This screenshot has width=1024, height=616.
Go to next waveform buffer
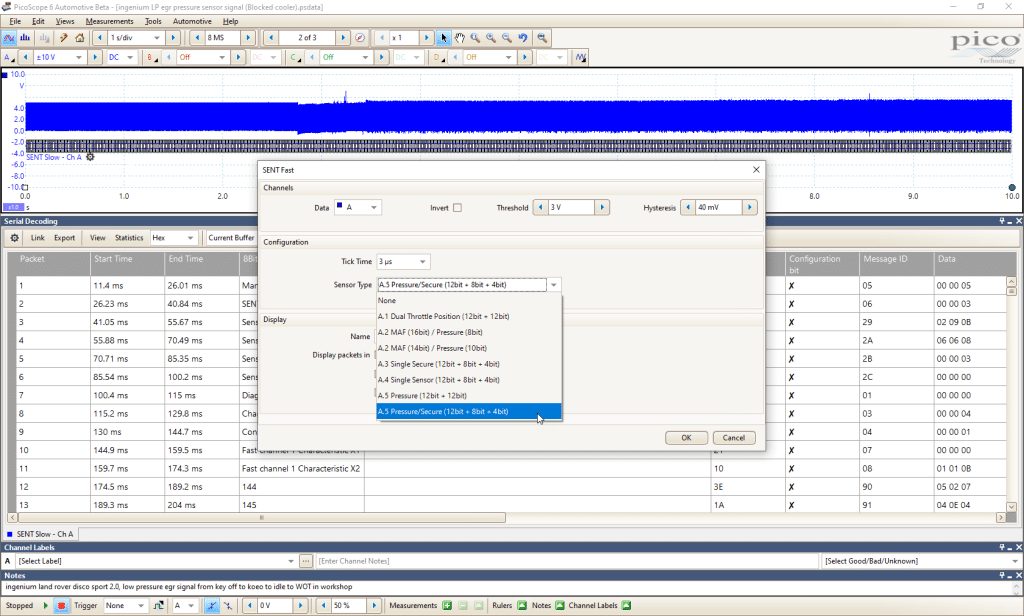(343, 38)
